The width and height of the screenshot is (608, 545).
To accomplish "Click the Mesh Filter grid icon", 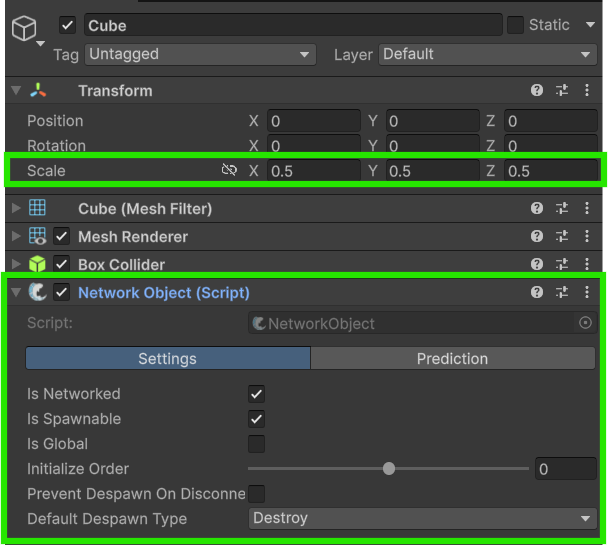I will pos(37,207).
